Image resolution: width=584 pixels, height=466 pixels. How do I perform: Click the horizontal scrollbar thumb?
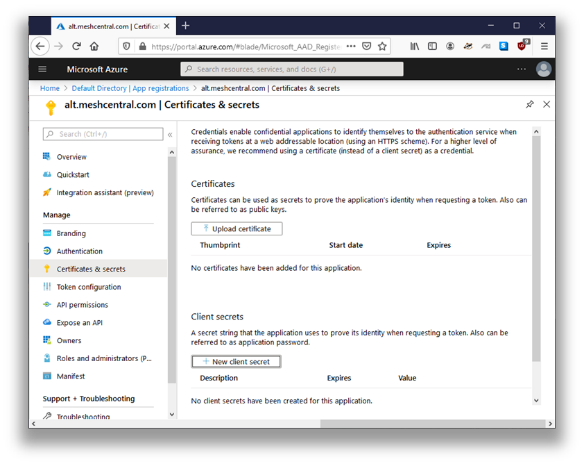click(x=433, y=424)
